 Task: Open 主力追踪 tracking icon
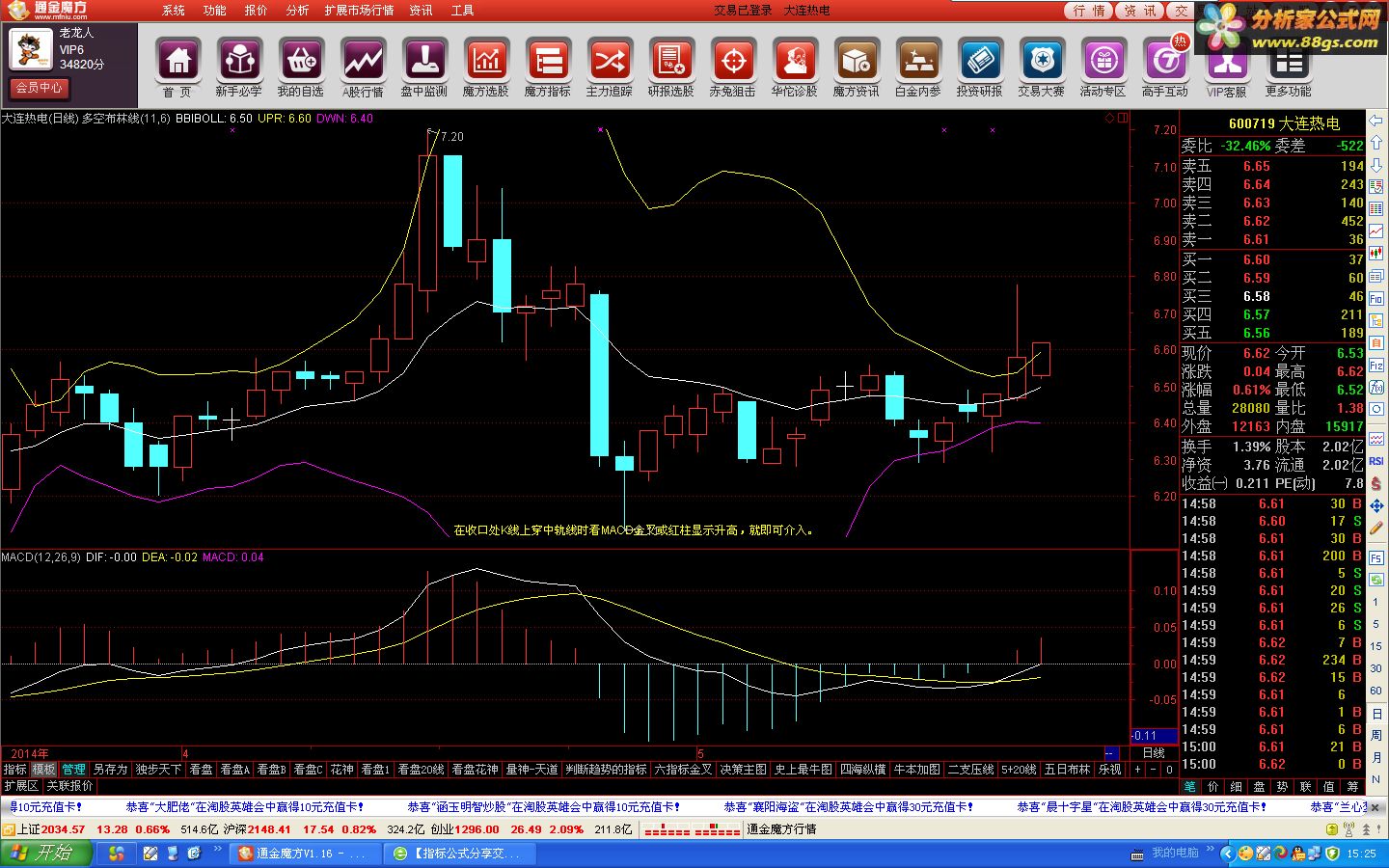tap(610, 62)
